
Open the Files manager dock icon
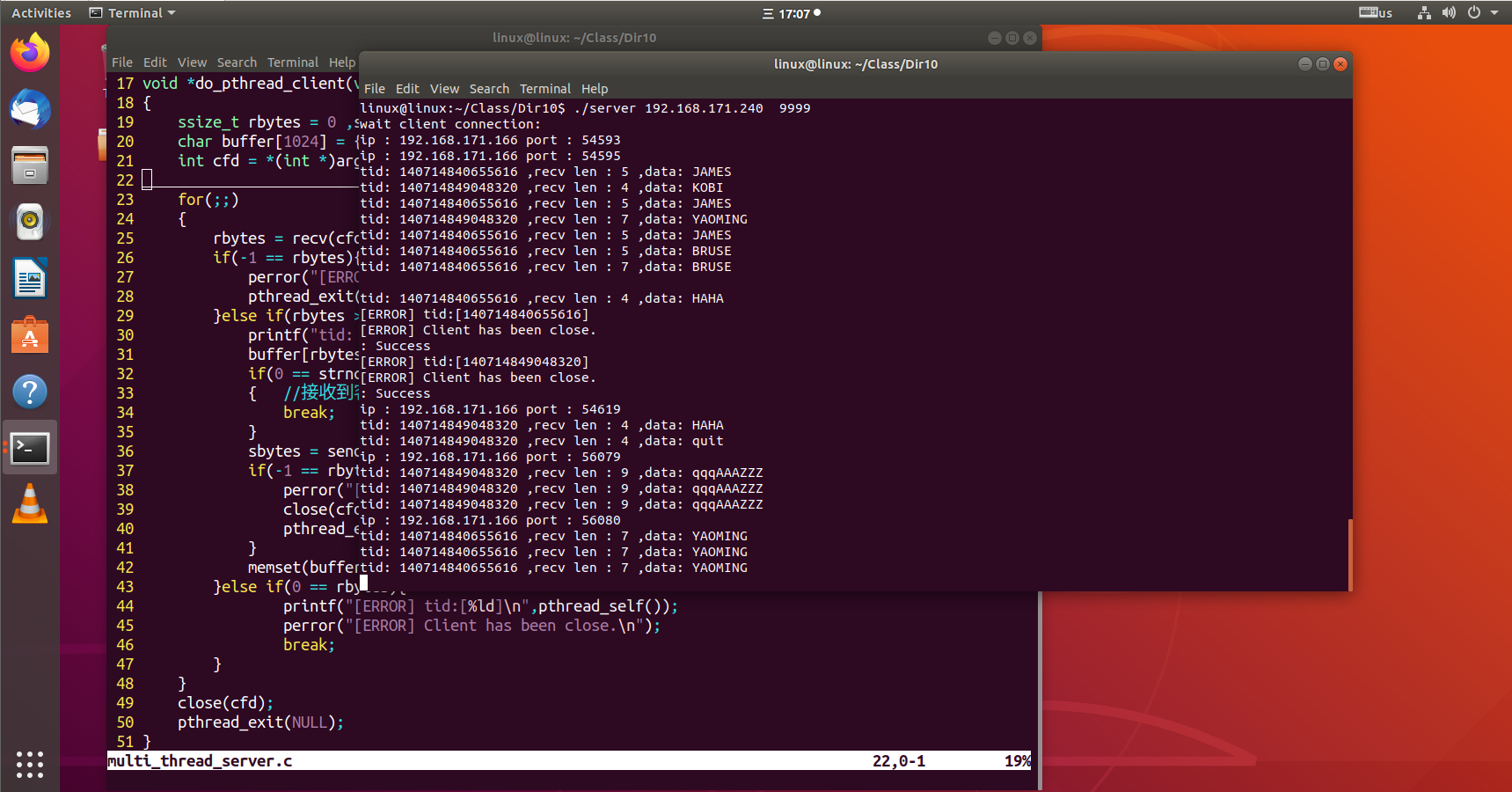pos(30,165)
